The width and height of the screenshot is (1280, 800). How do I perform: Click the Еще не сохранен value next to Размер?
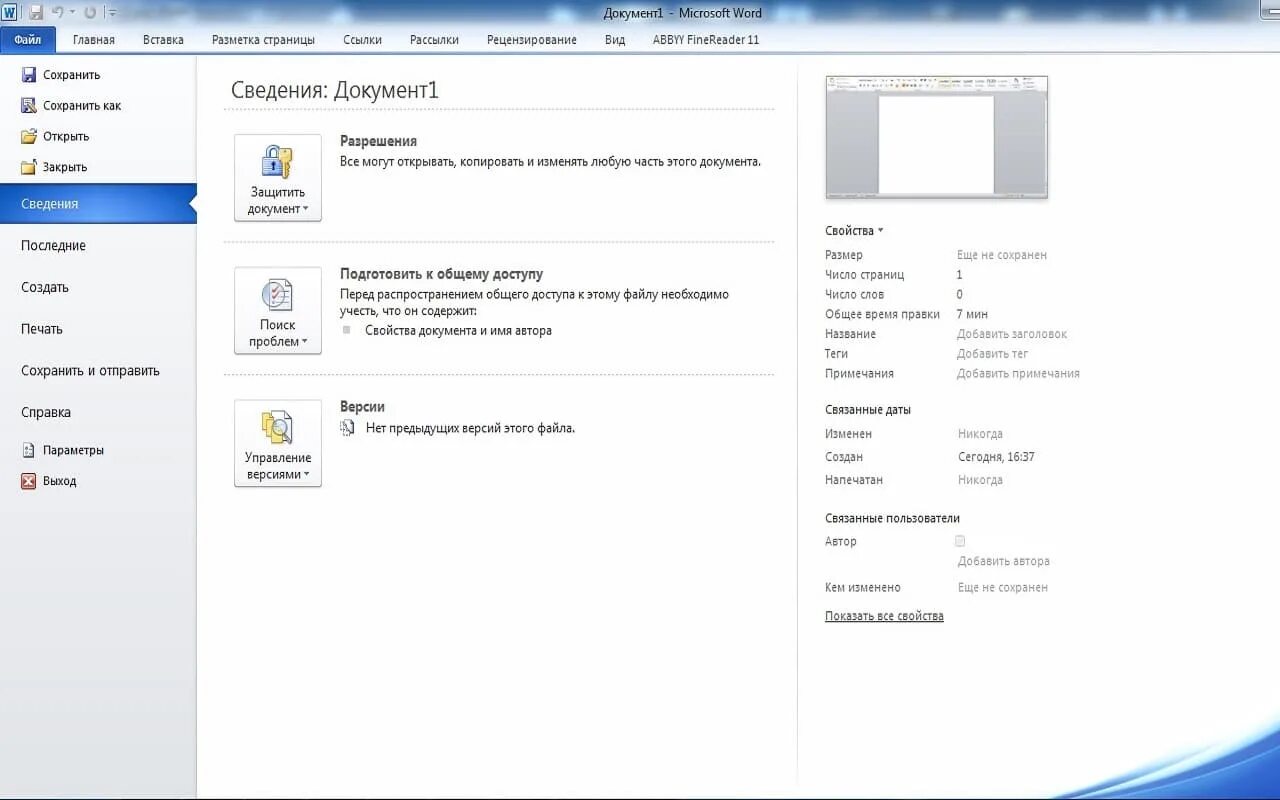1002,255
